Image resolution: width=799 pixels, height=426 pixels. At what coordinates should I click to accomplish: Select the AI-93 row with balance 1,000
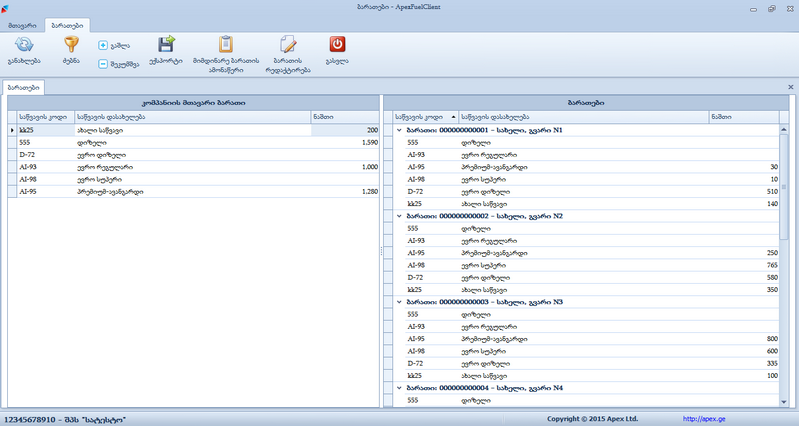click(x=194, y=167)
